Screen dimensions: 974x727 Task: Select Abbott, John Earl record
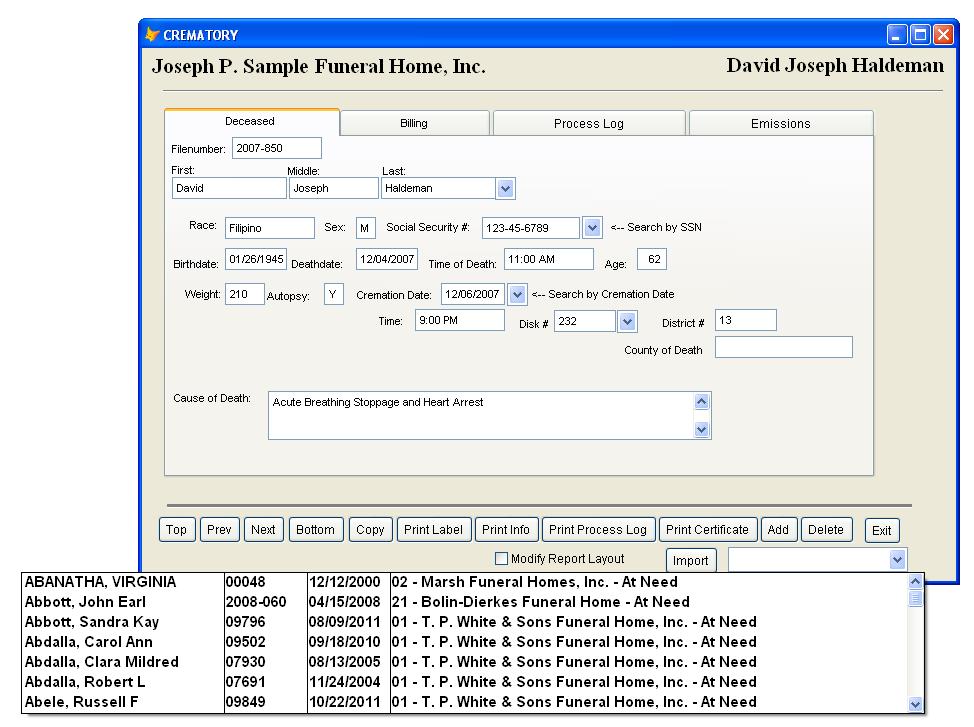(x=465, y=602)
